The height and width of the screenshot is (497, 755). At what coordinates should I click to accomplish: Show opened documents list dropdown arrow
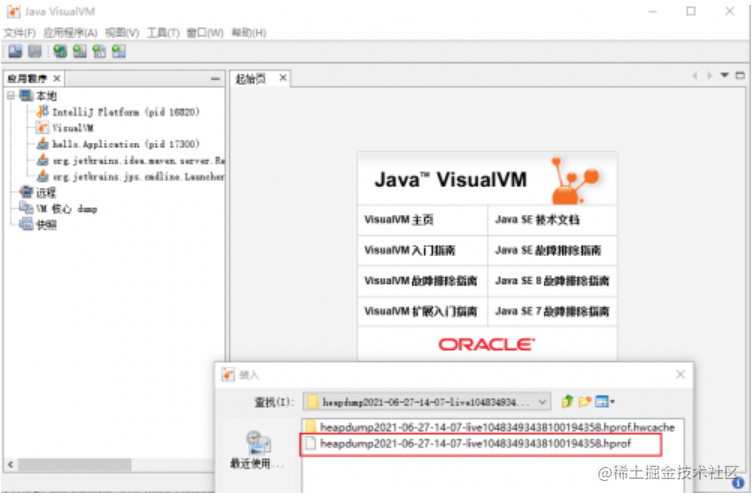[x=725, y=75]
